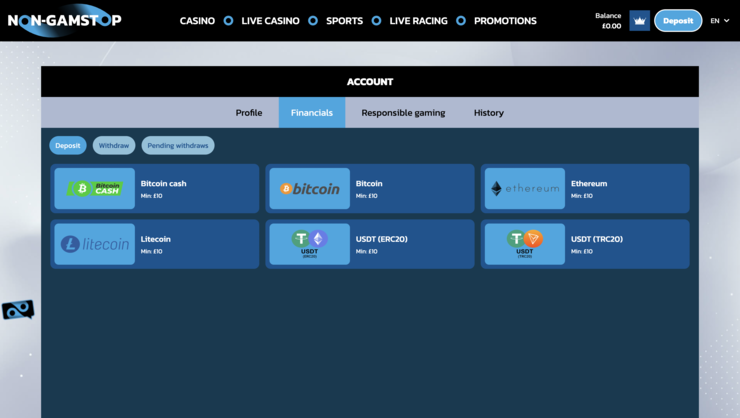The image size is (740, 418).
Task: Select the Deposit pill filter
Action: pyautogui.click(x=68, y=145)
